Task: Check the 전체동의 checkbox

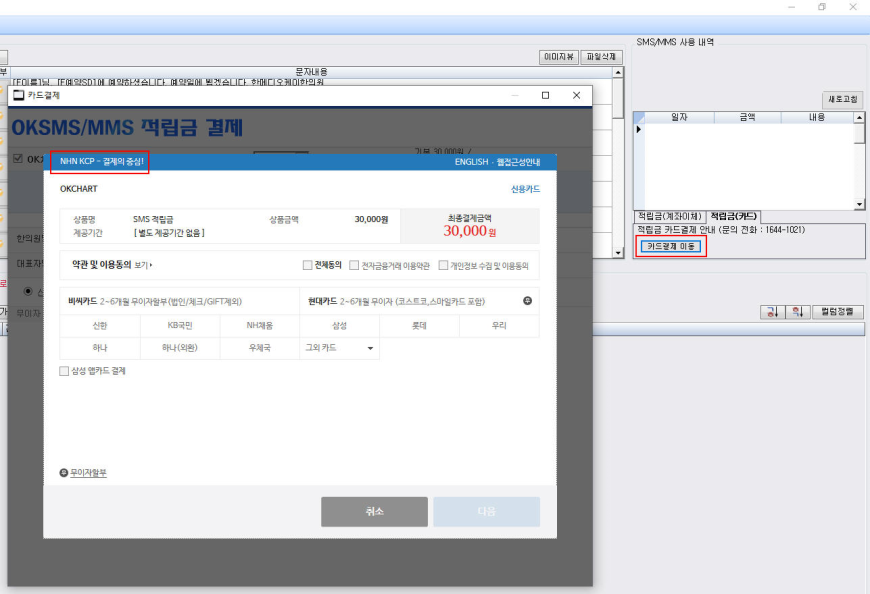Action: pyautogui.click(x=307, y=265)
